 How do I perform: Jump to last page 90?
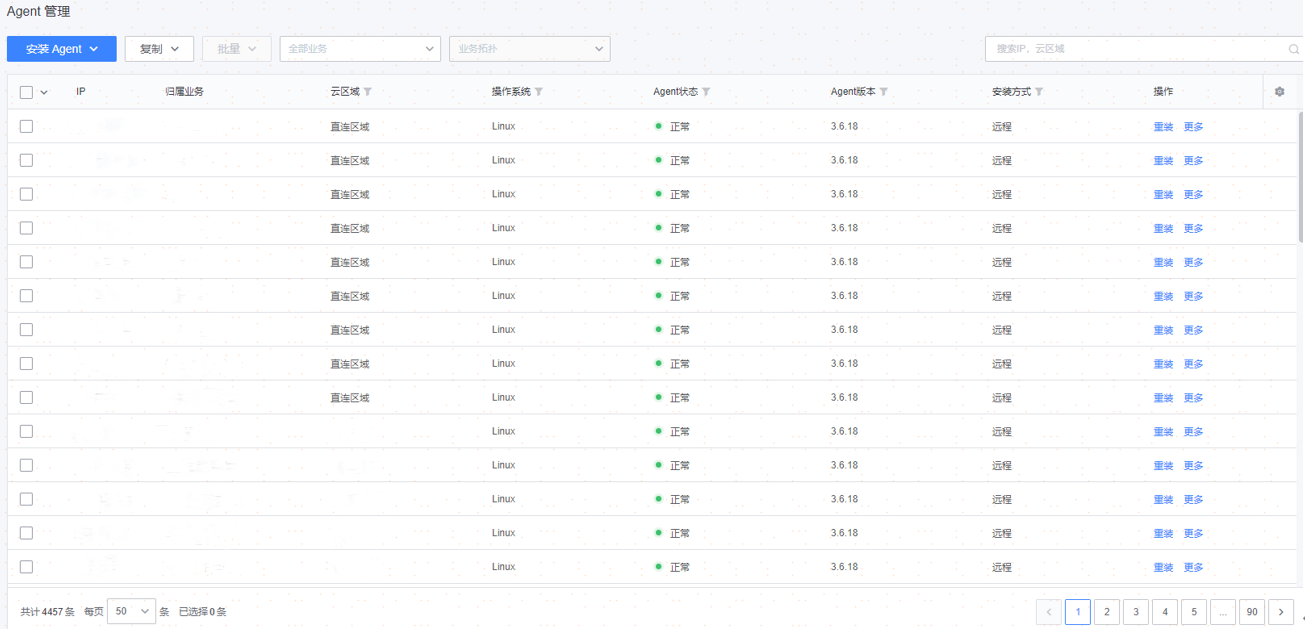(x=1252, y=612)
